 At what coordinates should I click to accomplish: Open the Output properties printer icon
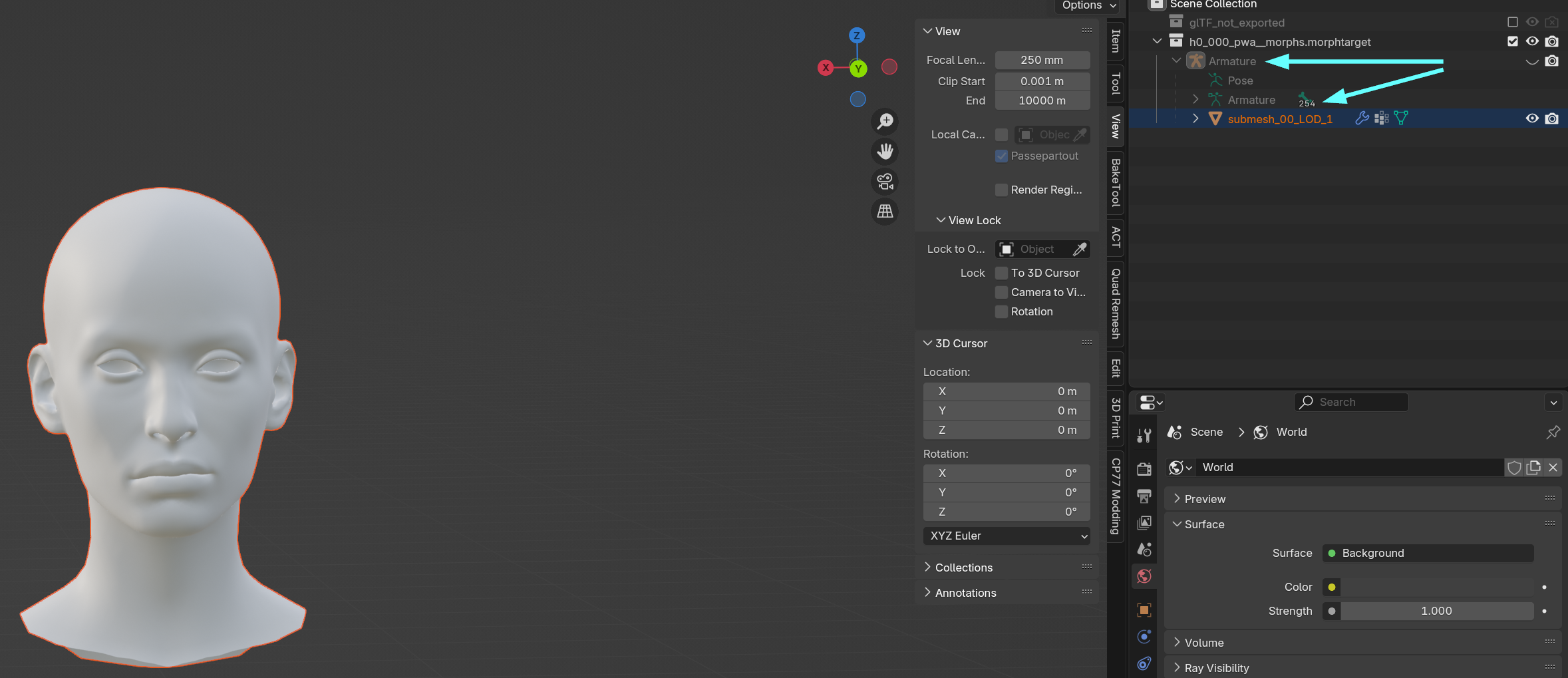1144,496
